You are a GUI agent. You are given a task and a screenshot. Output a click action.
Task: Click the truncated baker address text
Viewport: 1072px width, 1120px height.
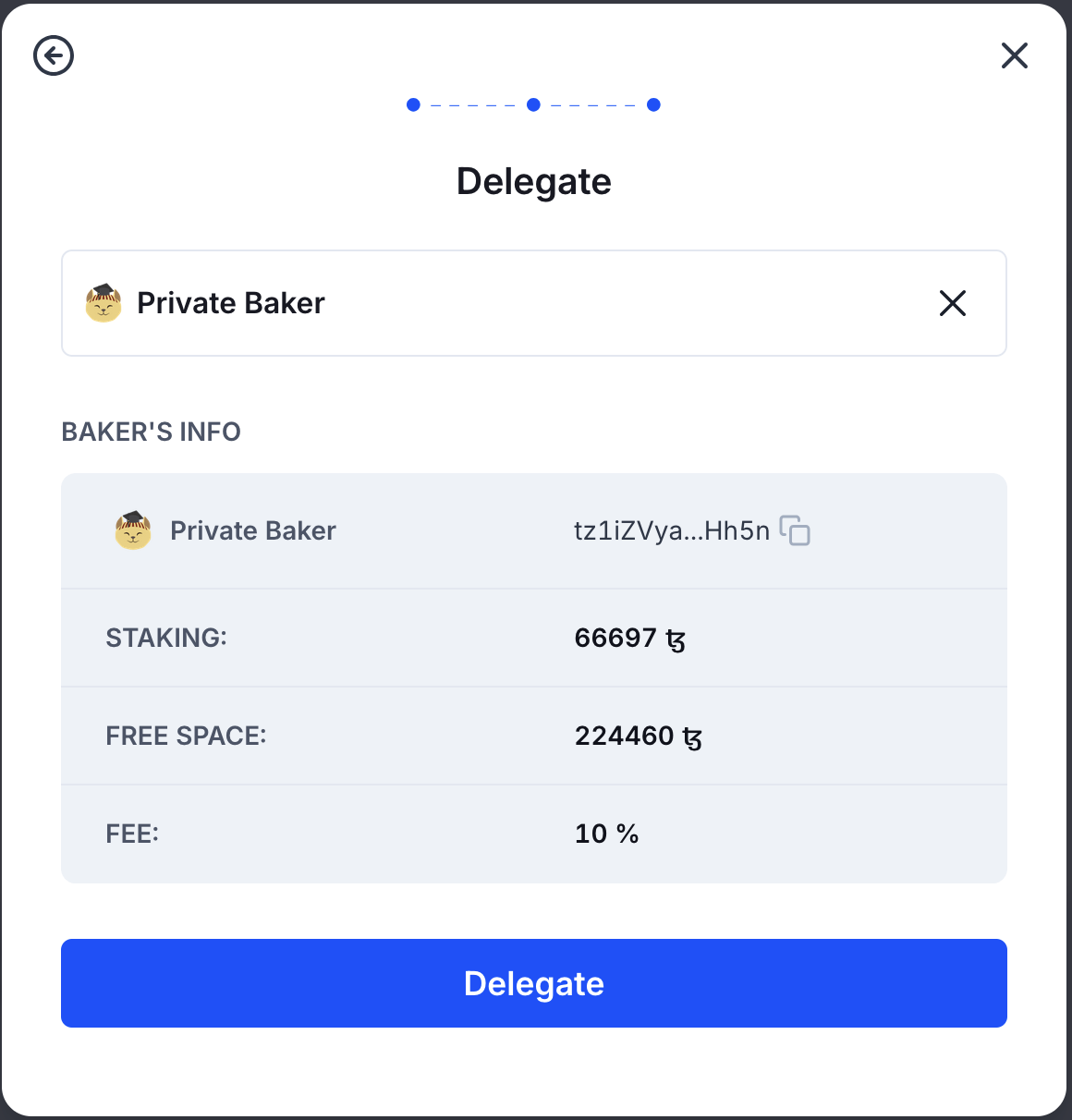[672, 530]
